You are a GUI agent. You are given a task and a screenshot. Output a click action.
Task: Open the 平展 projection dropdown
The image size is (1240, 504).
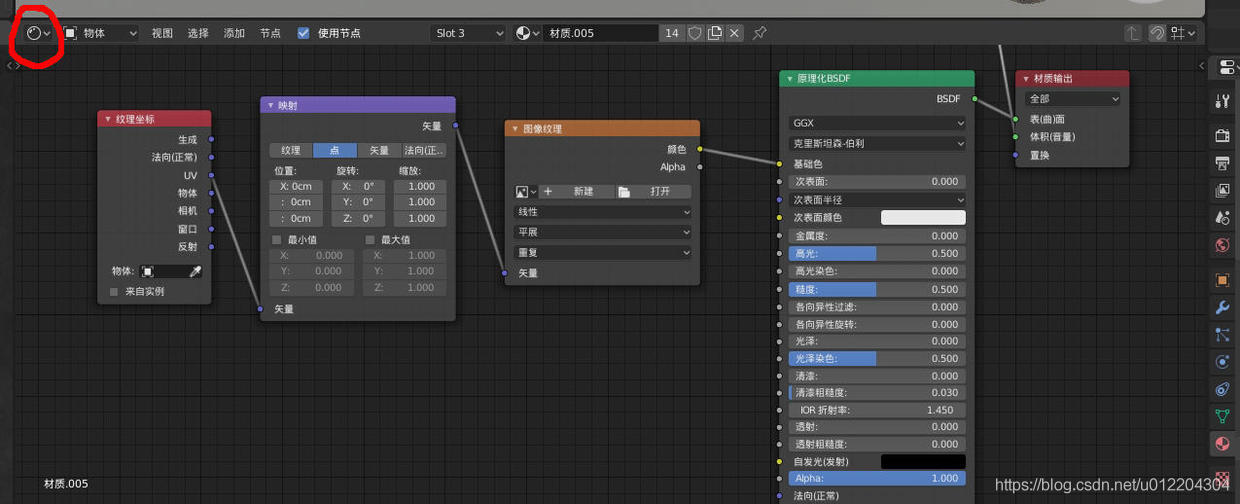click(x=602, y=232)
